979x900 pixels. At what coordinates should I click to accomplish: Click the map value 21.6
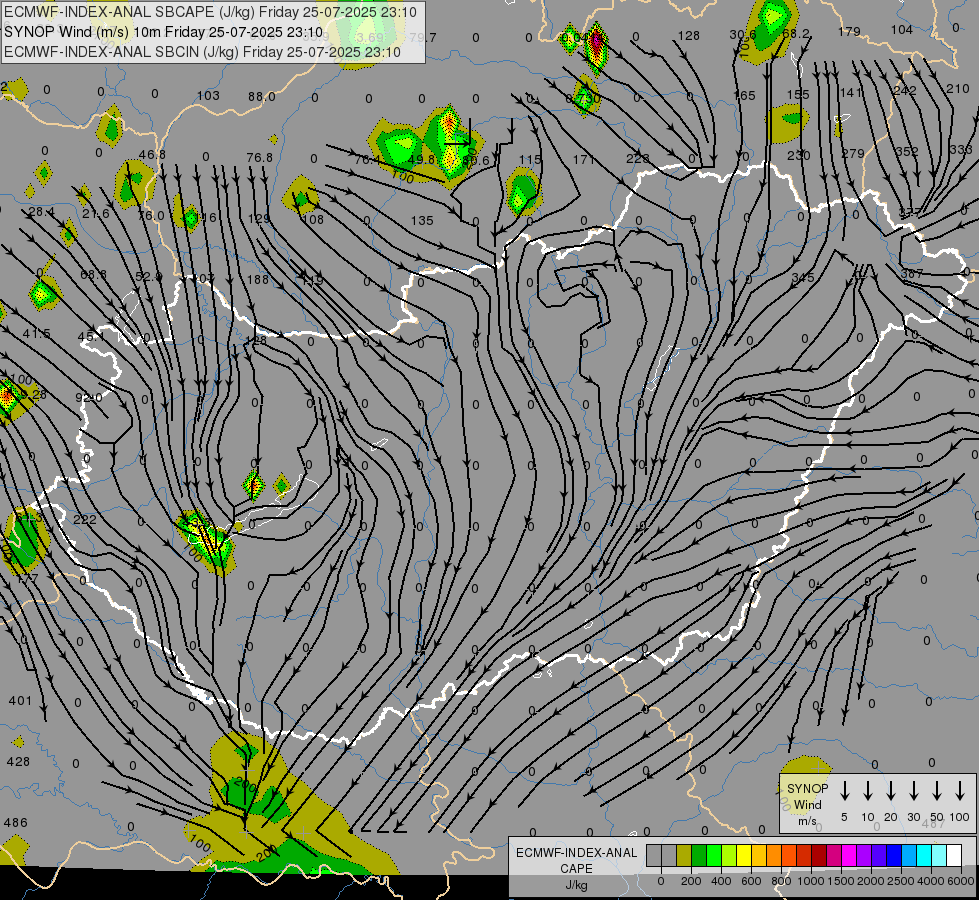(96, 214)
